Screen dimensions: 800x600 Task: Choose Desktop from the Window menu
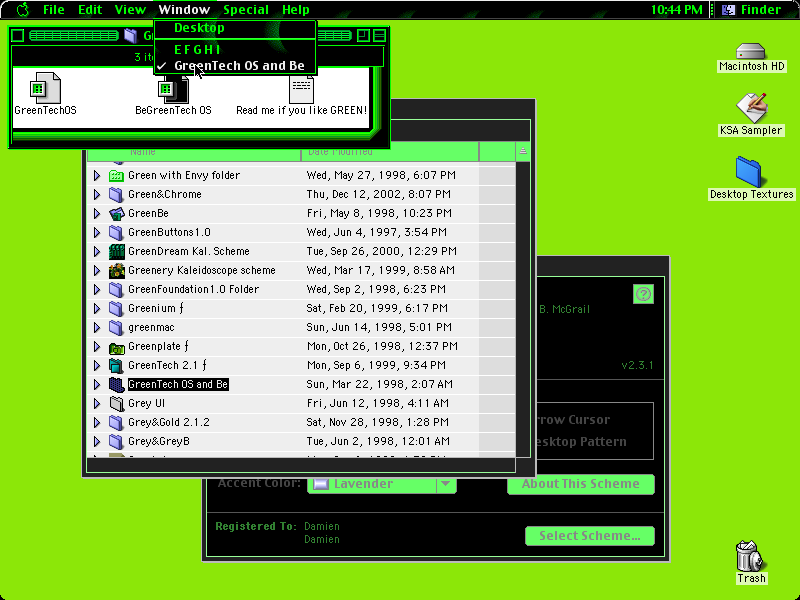pyautogui.click(x=235, y=28)
